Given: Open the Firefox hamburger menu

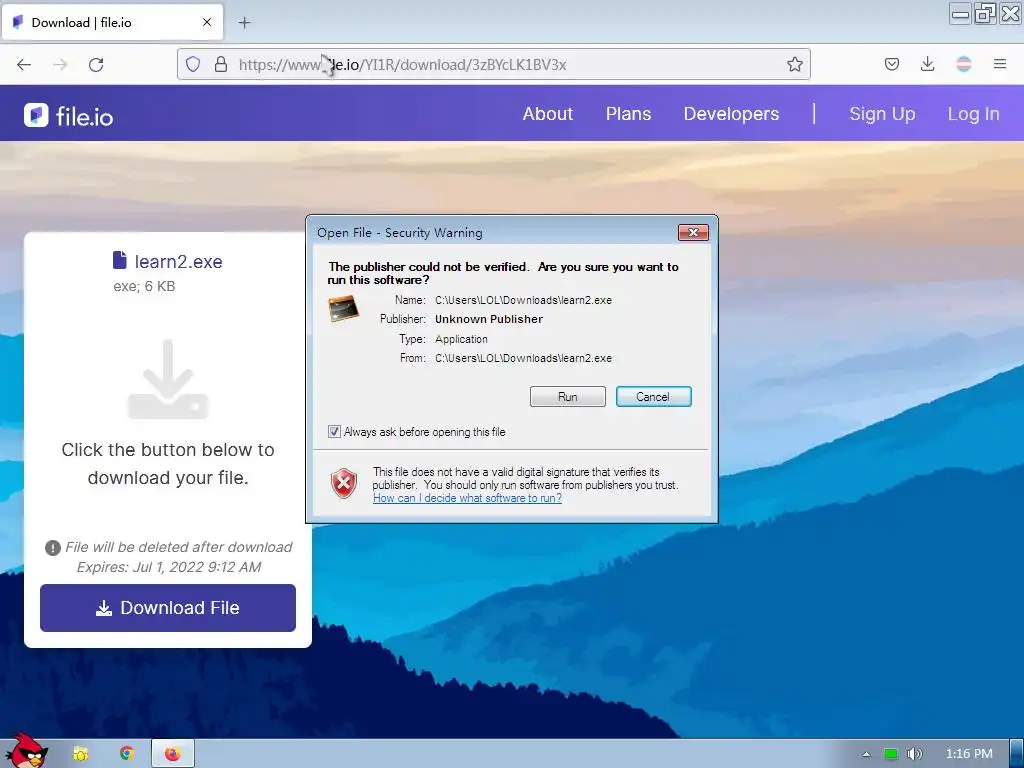Looking at the screenshot, I should [999, 64].
